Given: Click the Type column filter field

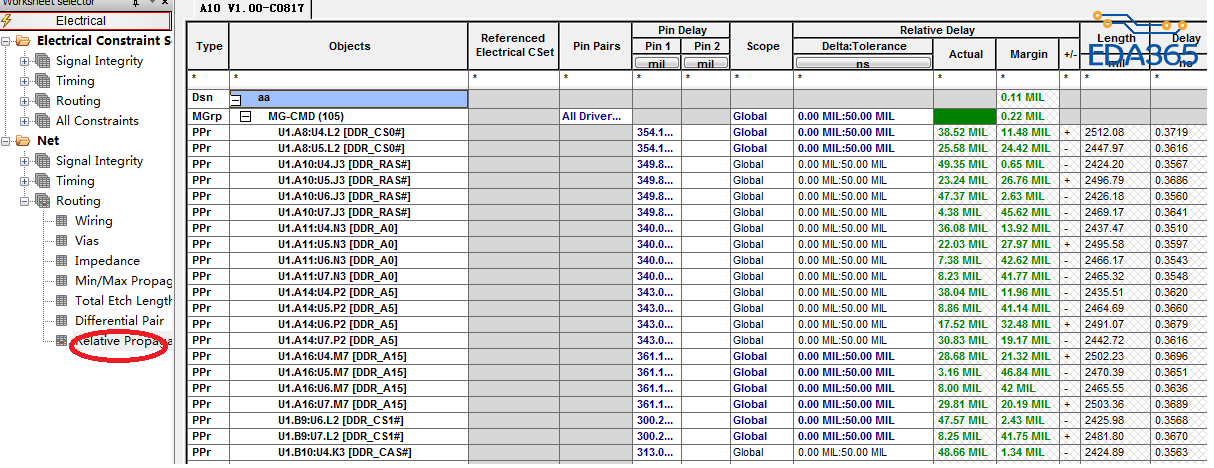Looking at the screenshot, I should click(209, 77).
